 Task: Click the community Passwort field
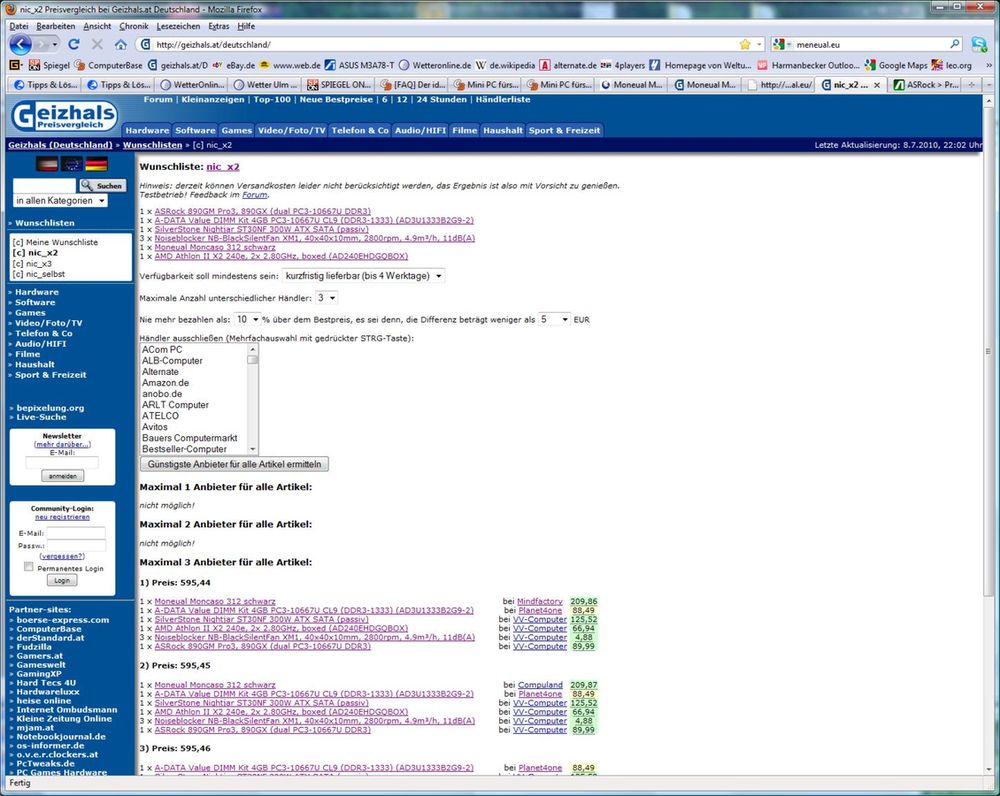(x=76, y=545)
